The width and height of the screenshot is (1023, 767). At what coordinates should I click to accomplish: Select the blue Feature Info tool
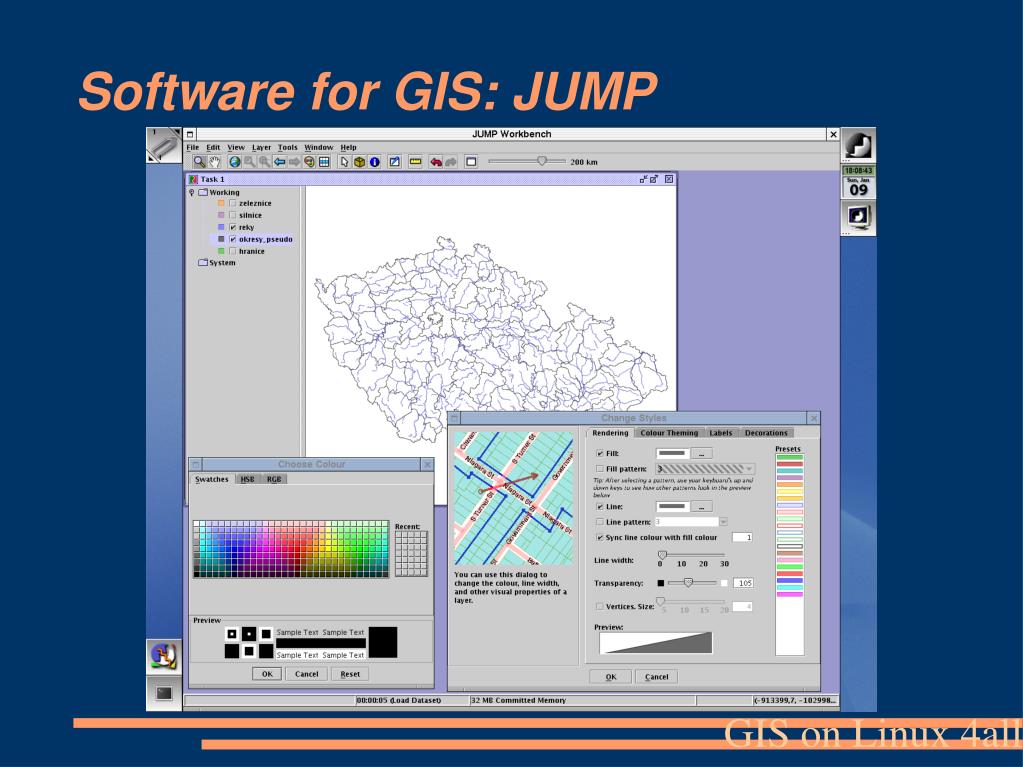pos(374,162)
